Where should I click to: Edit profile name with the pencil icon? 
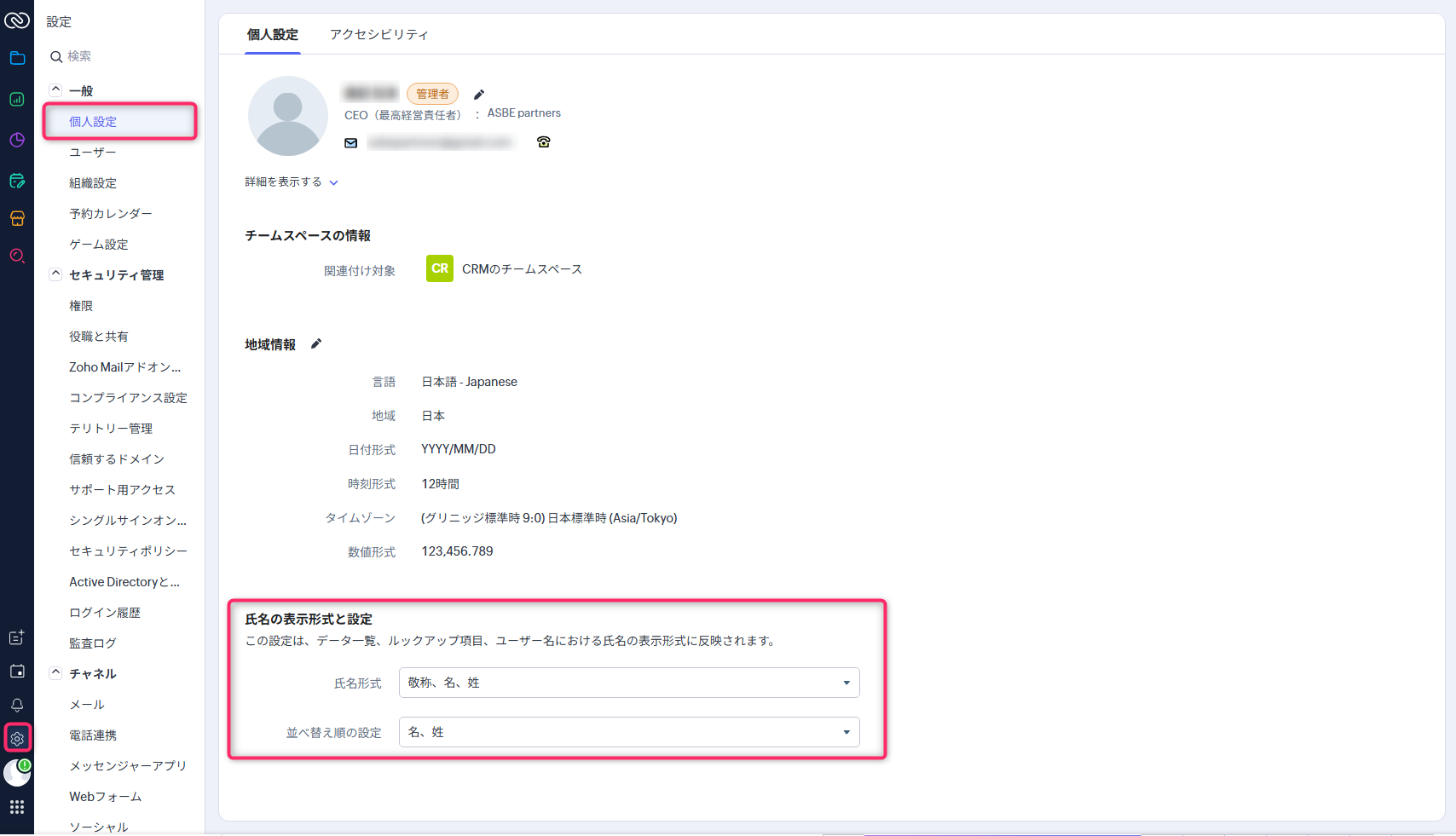pyautogui.click(x=479, y=95)
